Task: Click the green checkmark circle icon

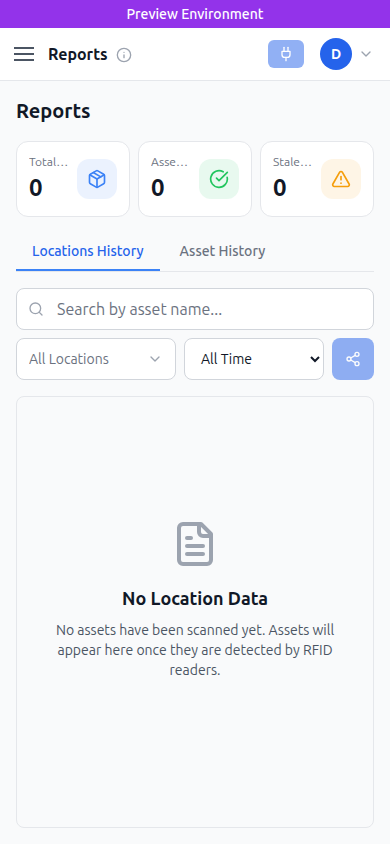Action: pos(219,179)
